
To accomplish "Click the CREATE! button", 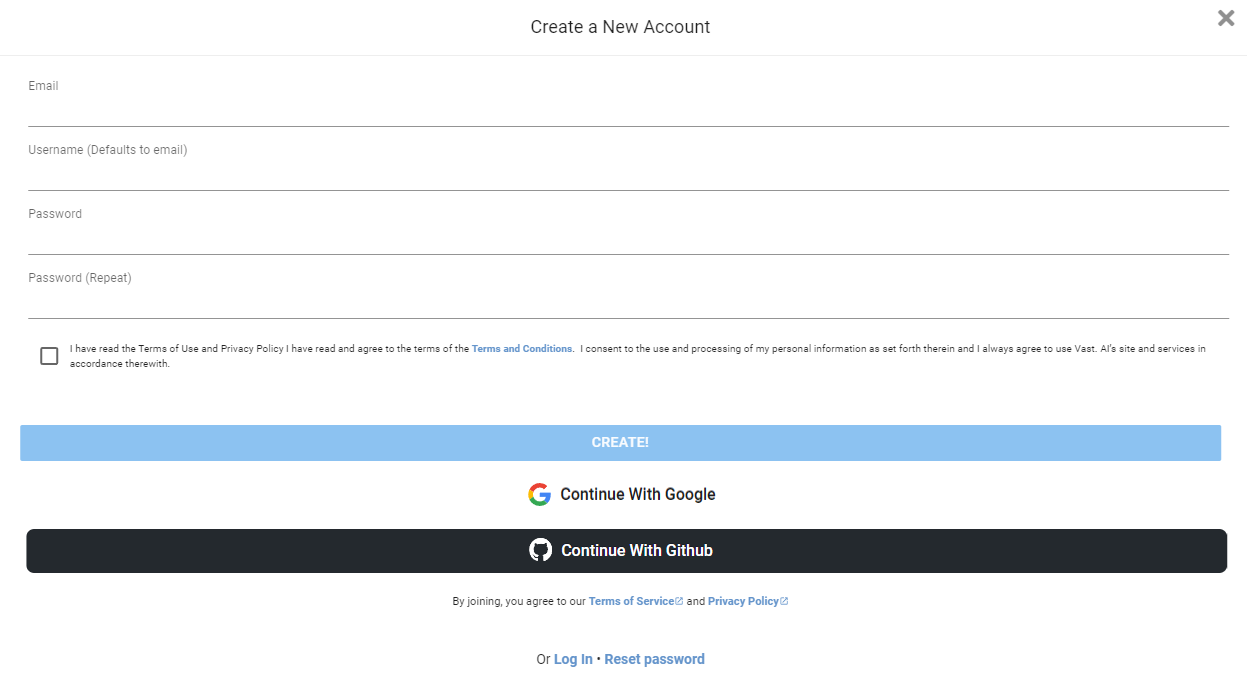I will pyautogui.click(x=620, y=443).
